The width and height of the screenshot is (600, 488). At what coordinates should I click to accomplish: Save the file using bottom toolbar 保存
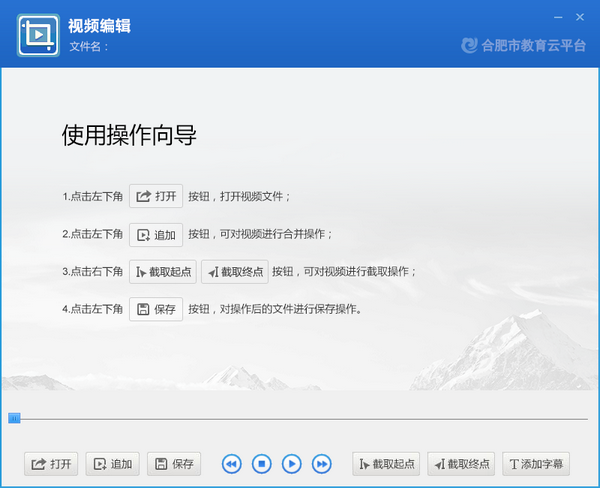pos(174,464)
